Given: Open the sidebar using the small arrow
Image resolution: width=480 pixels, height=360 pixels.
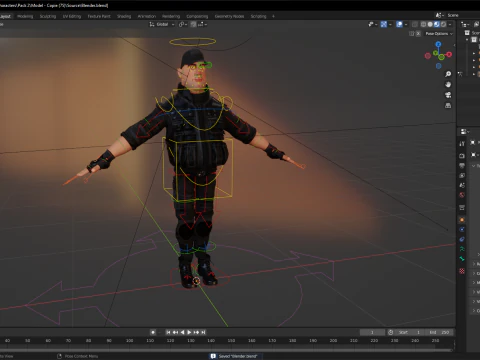Looking at the screenshot, I should (x=454, y=44).
